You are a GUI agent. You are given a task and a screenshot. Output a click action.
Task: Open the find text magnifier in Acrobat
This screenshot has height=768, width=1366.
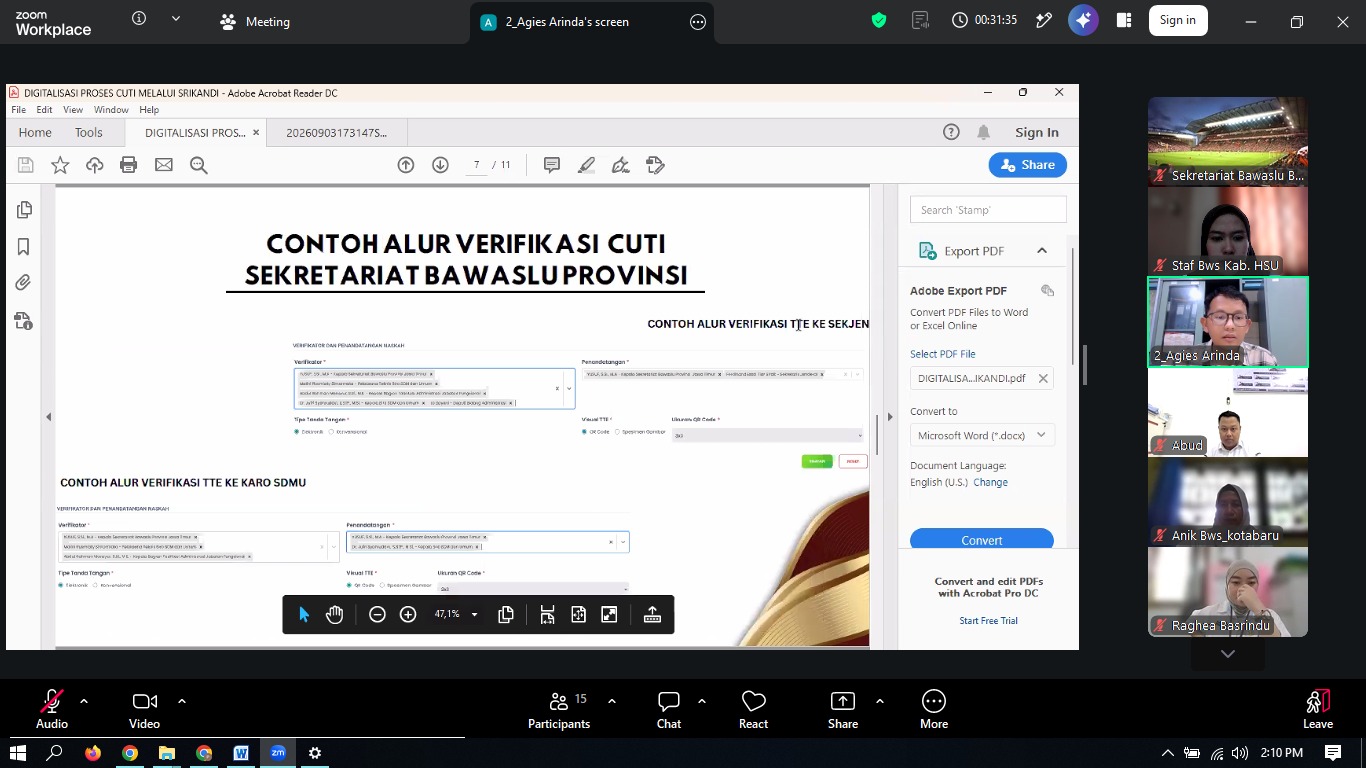tap(199, 165)
